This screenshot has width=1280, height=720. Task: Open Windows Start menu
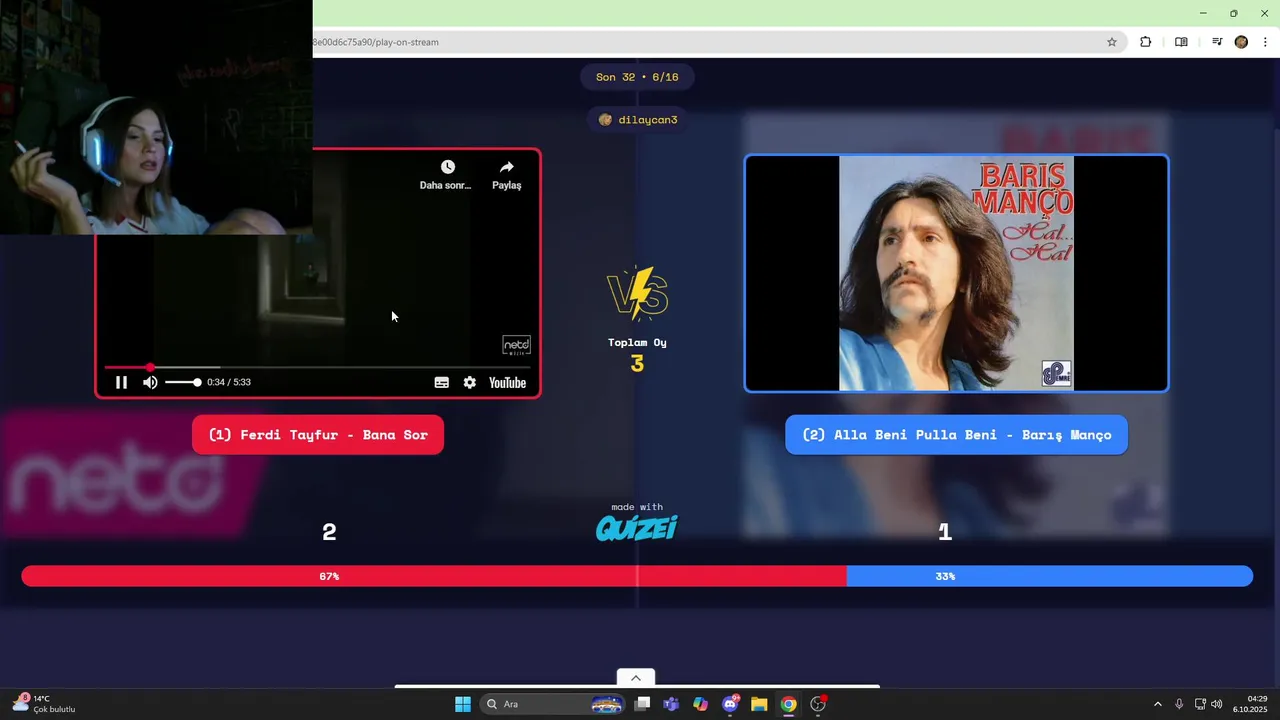point(463,704)
